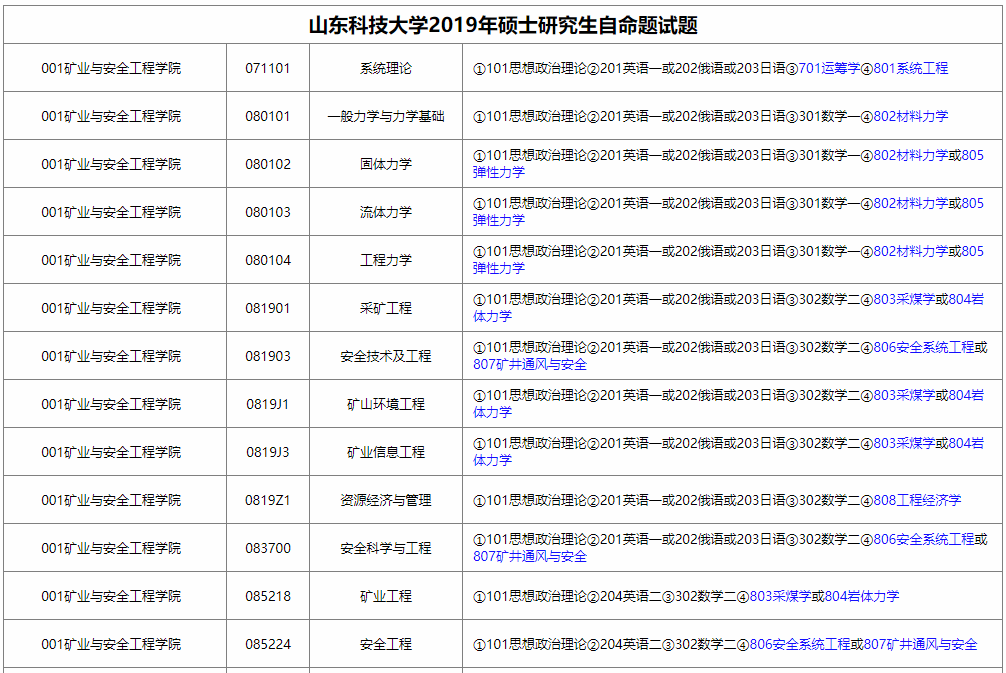
Task: Select major code 071101
Action: click(x=268, y=68)
